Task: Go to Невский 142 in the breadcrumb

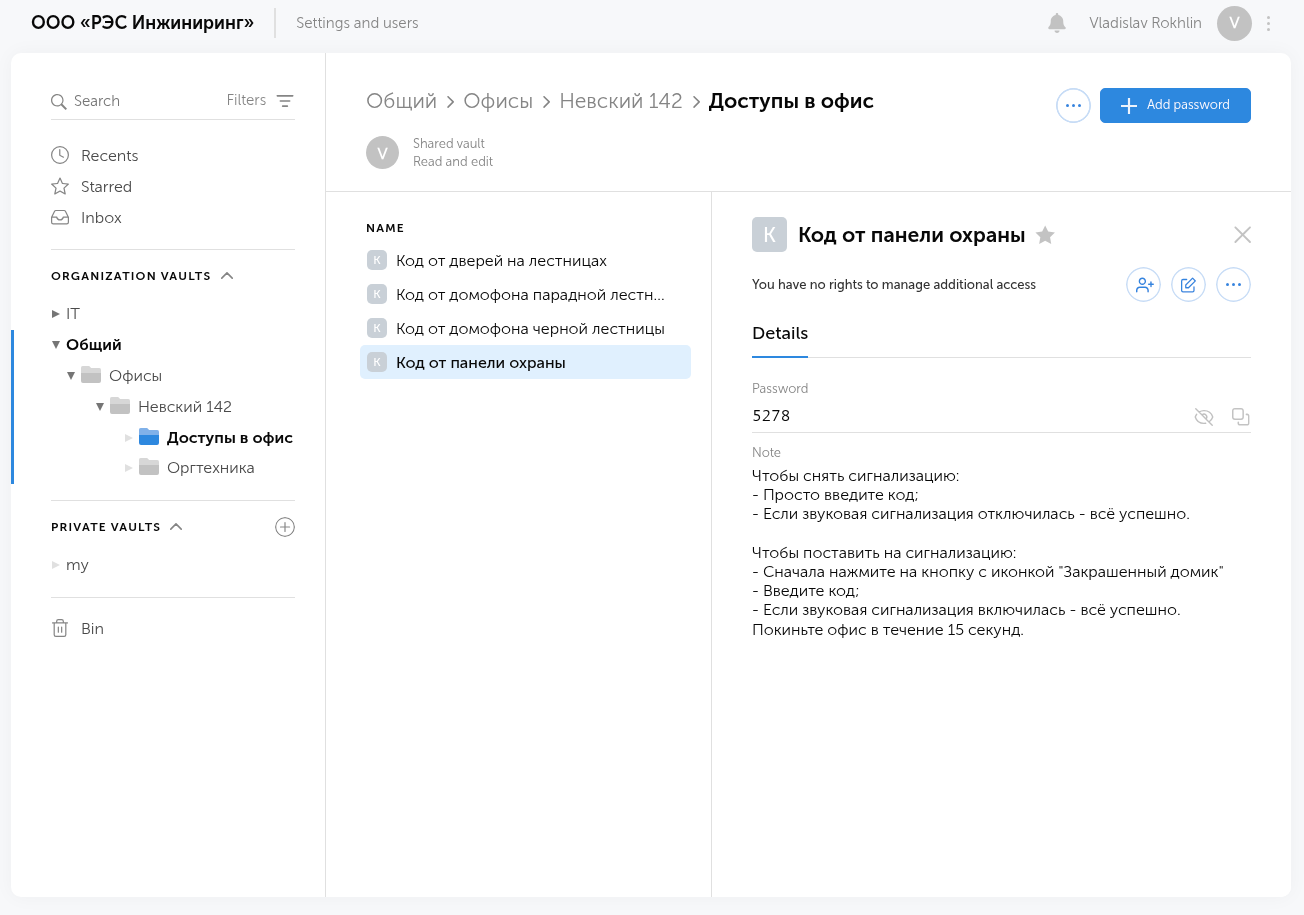Action: [620, 101]
